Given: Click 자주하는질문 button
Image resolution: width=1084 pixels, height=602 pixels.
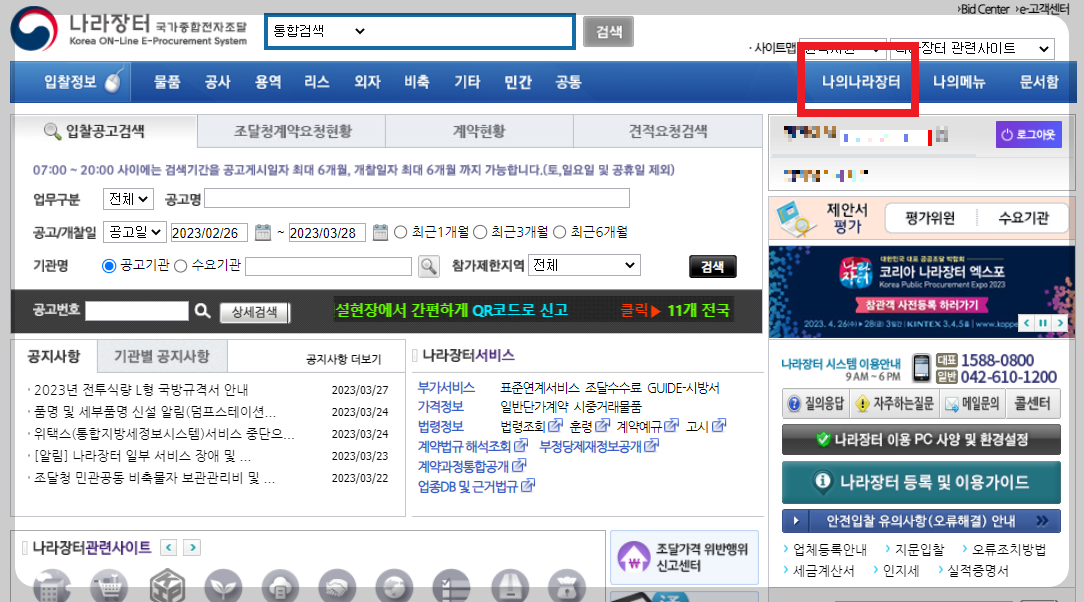Looking at the screenshot, I should click(895, 404).
